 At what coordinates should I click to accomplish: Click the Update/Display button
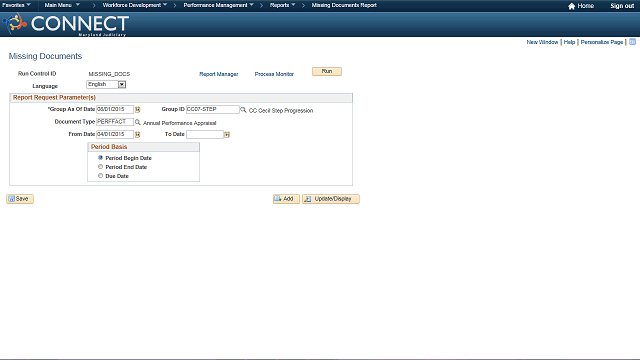tap(331, 199)
